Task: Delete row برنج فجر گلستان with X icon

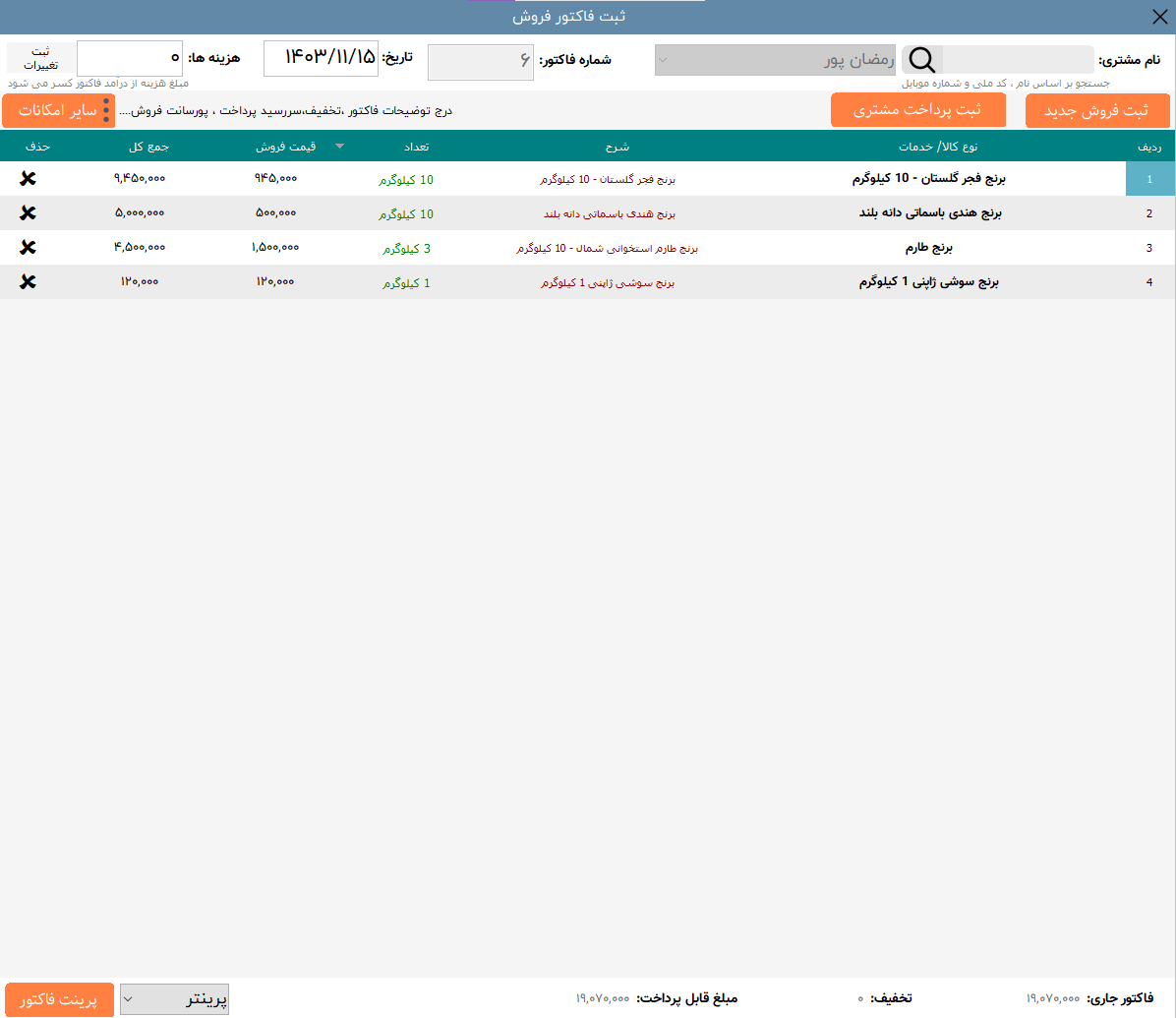Action: pos(28,179)
